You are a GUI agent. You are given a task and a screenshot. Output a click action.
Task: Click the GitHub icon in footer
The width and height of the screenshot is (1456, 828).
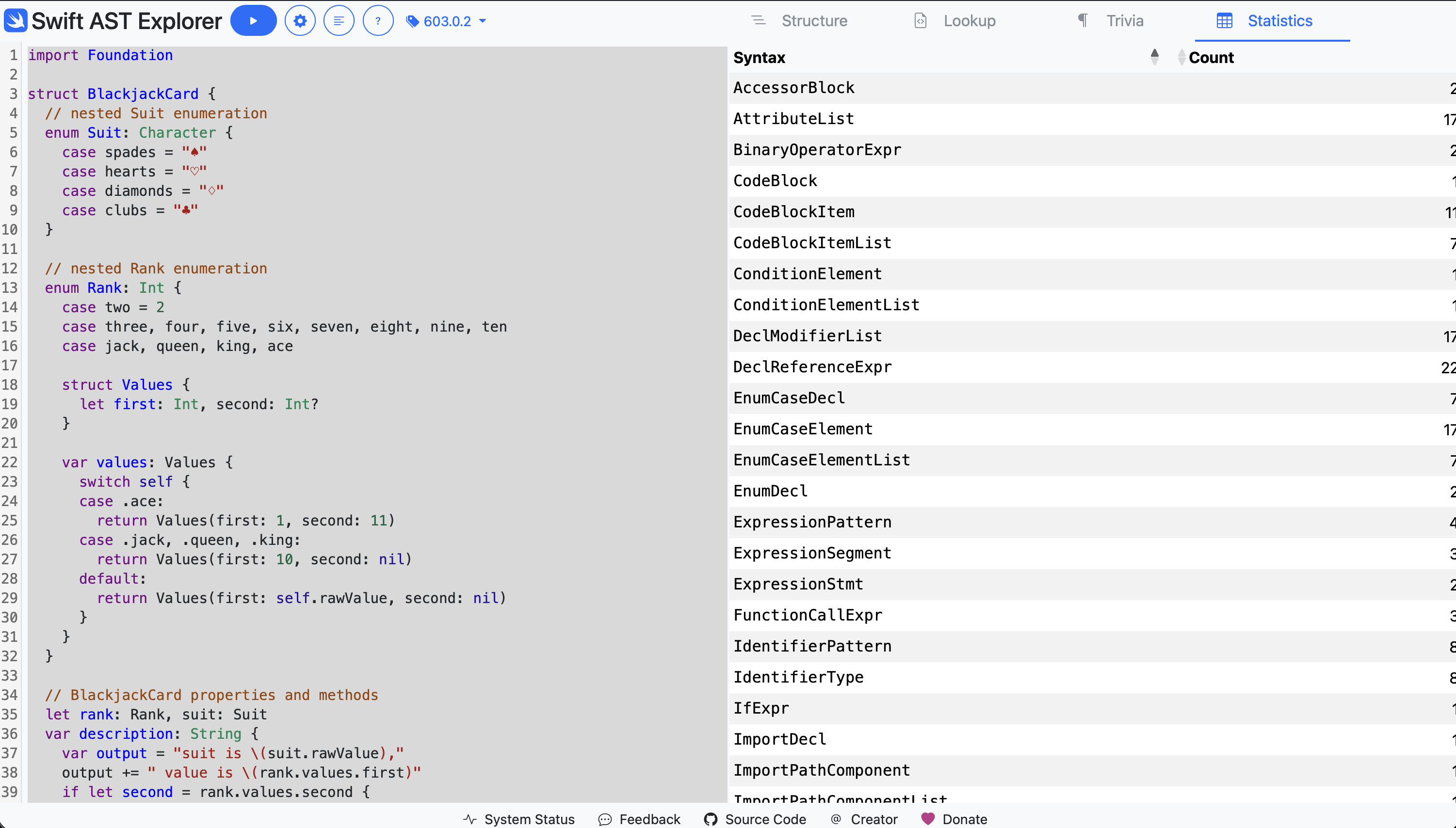pos(711,819)
